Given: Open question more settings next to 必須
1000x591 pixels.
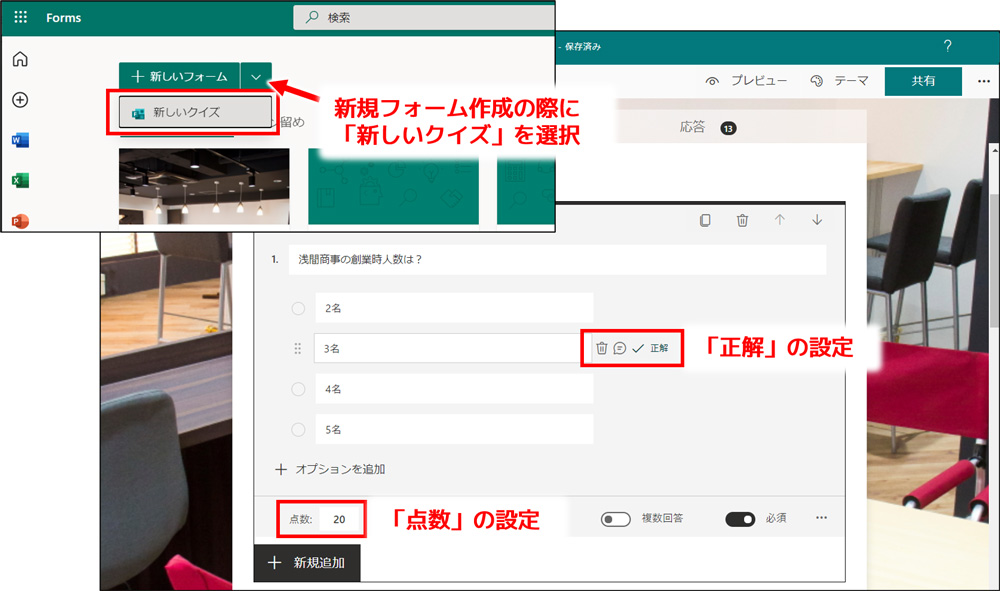Looking at the screenshot, I should [x=822, y=518].
